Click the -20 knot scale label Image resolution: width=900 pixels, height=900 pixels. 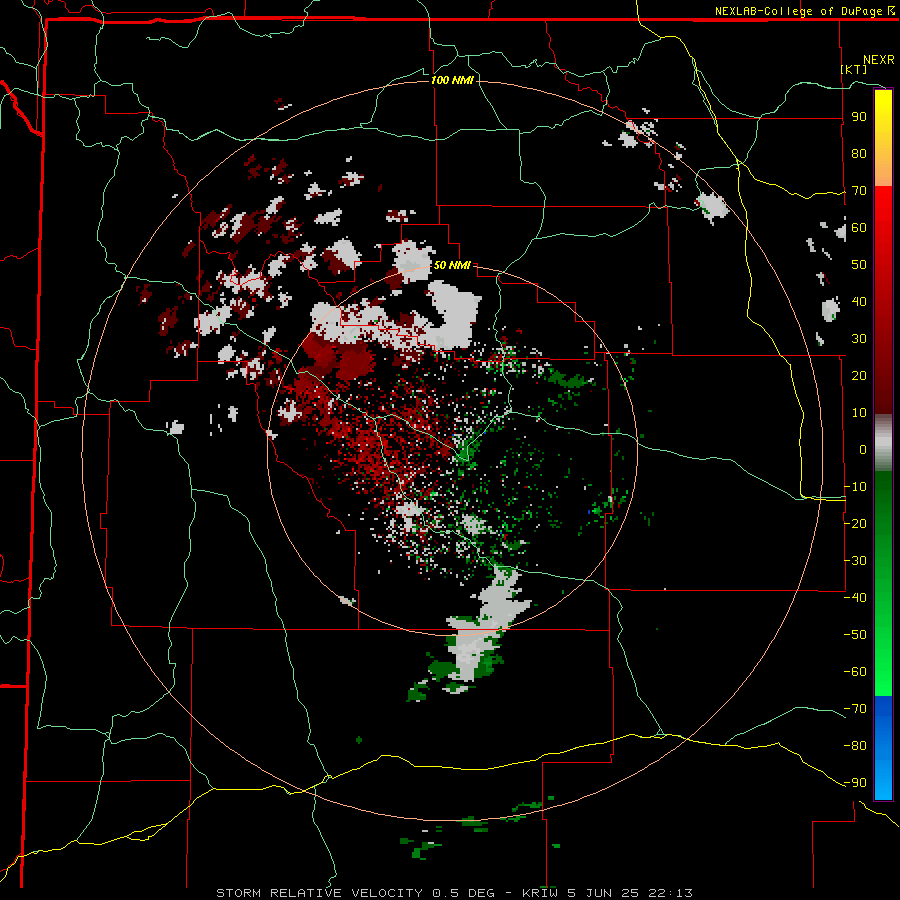(x=856, y=523)
